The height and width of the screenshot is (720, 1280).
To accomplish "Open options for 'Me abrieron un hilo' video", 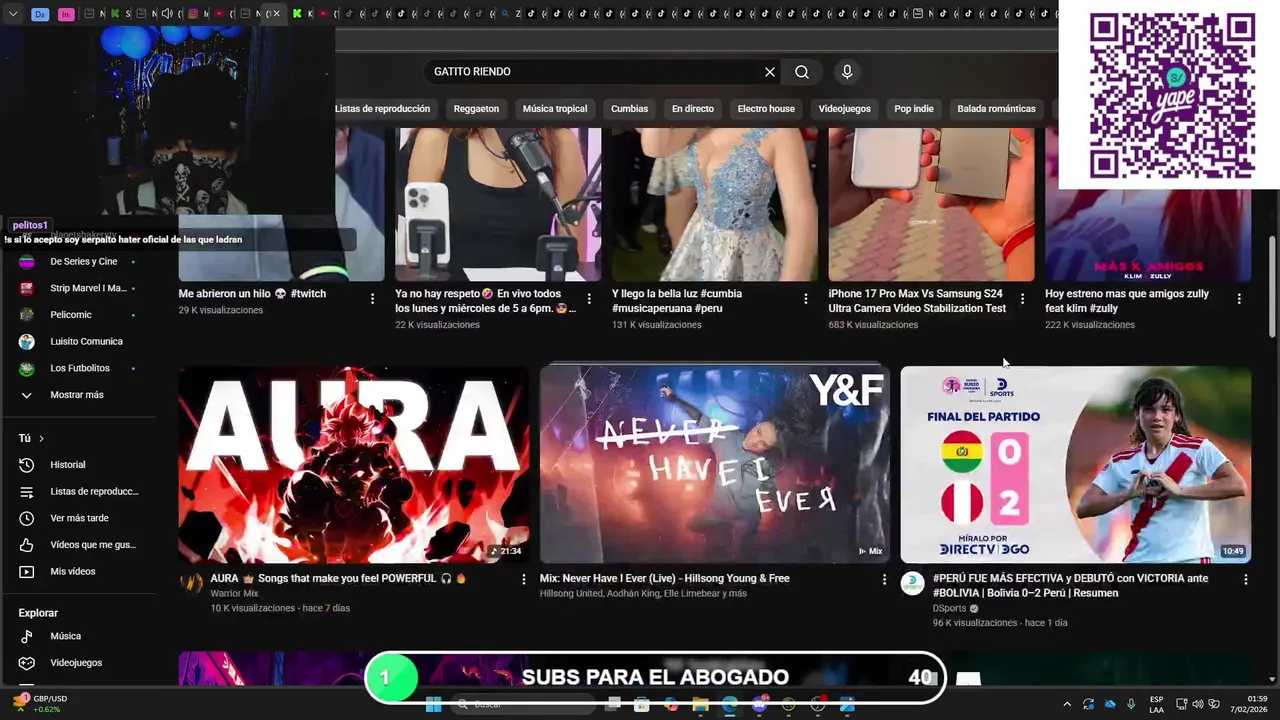I will (x=372, y=299).
